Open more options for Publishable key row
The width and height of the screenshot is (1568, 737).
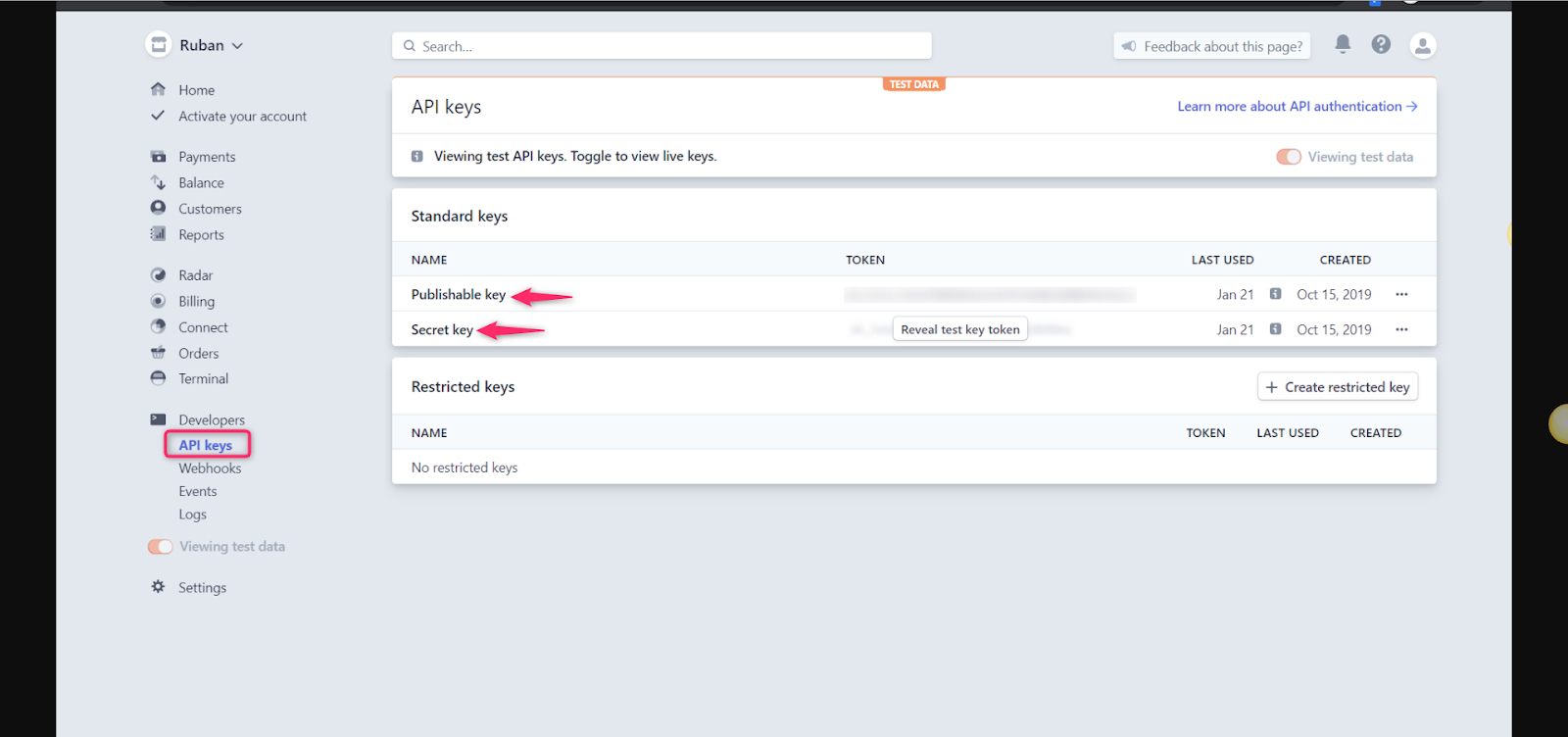coord(1401,294)
